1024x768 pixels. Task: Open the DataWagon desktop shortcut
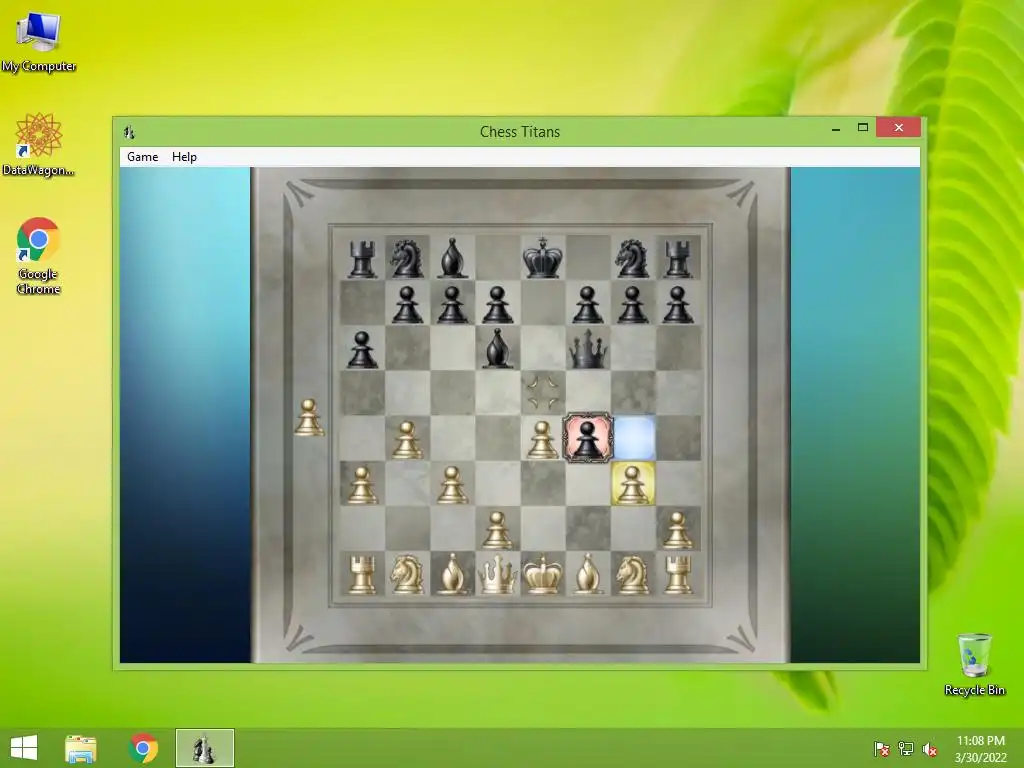point(39,144)
